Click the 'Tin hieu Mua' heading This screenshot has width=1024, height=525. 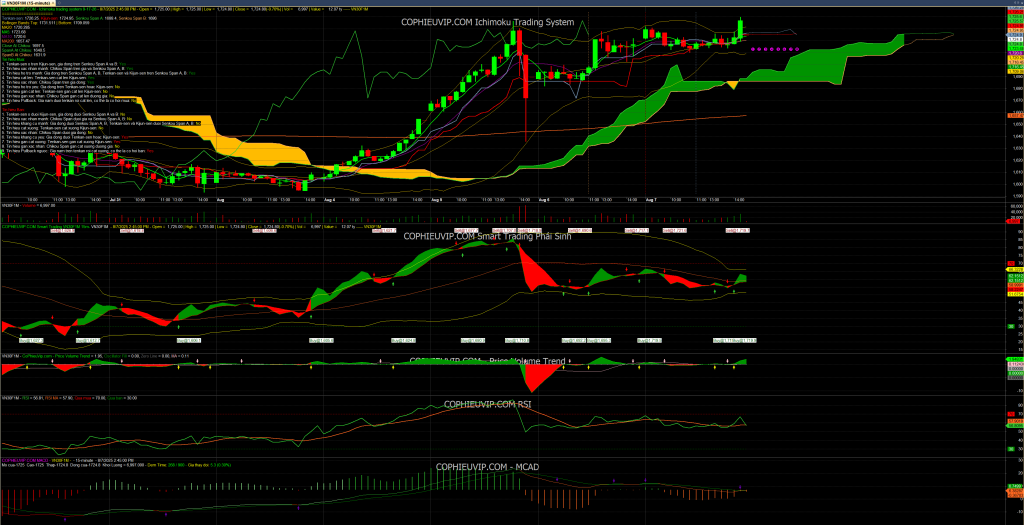click(13, 59)
